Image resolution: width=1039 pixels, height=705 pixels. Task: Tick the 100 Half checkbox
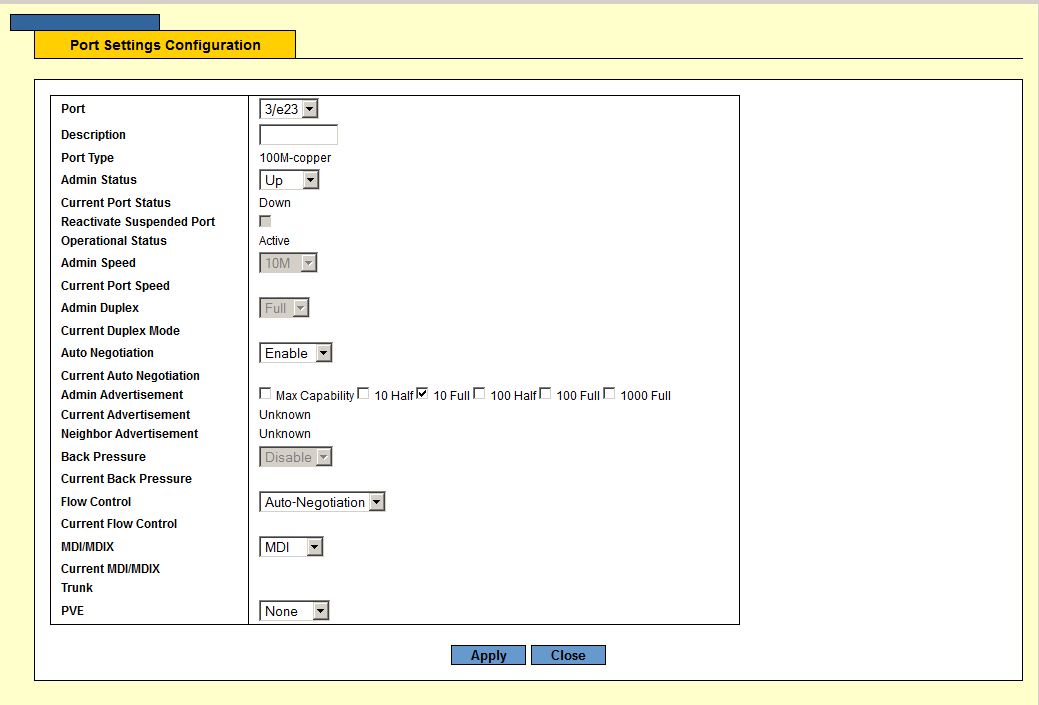480,394
